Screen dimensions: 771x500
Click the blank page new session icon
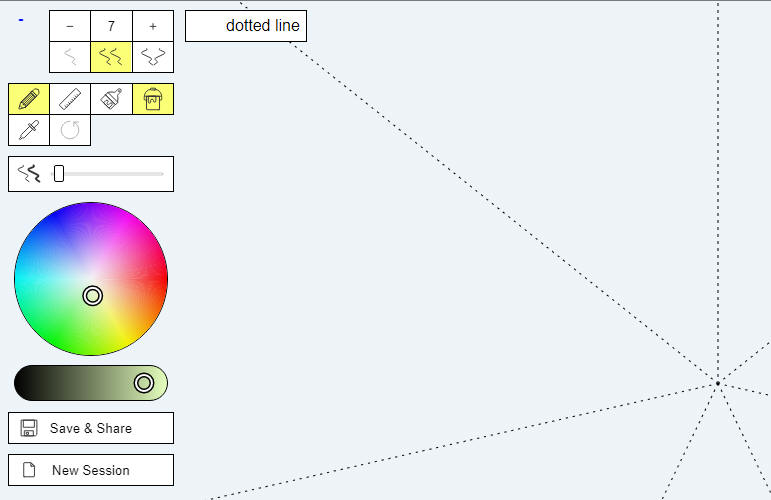pyautogui.click(x=29, y=470)
